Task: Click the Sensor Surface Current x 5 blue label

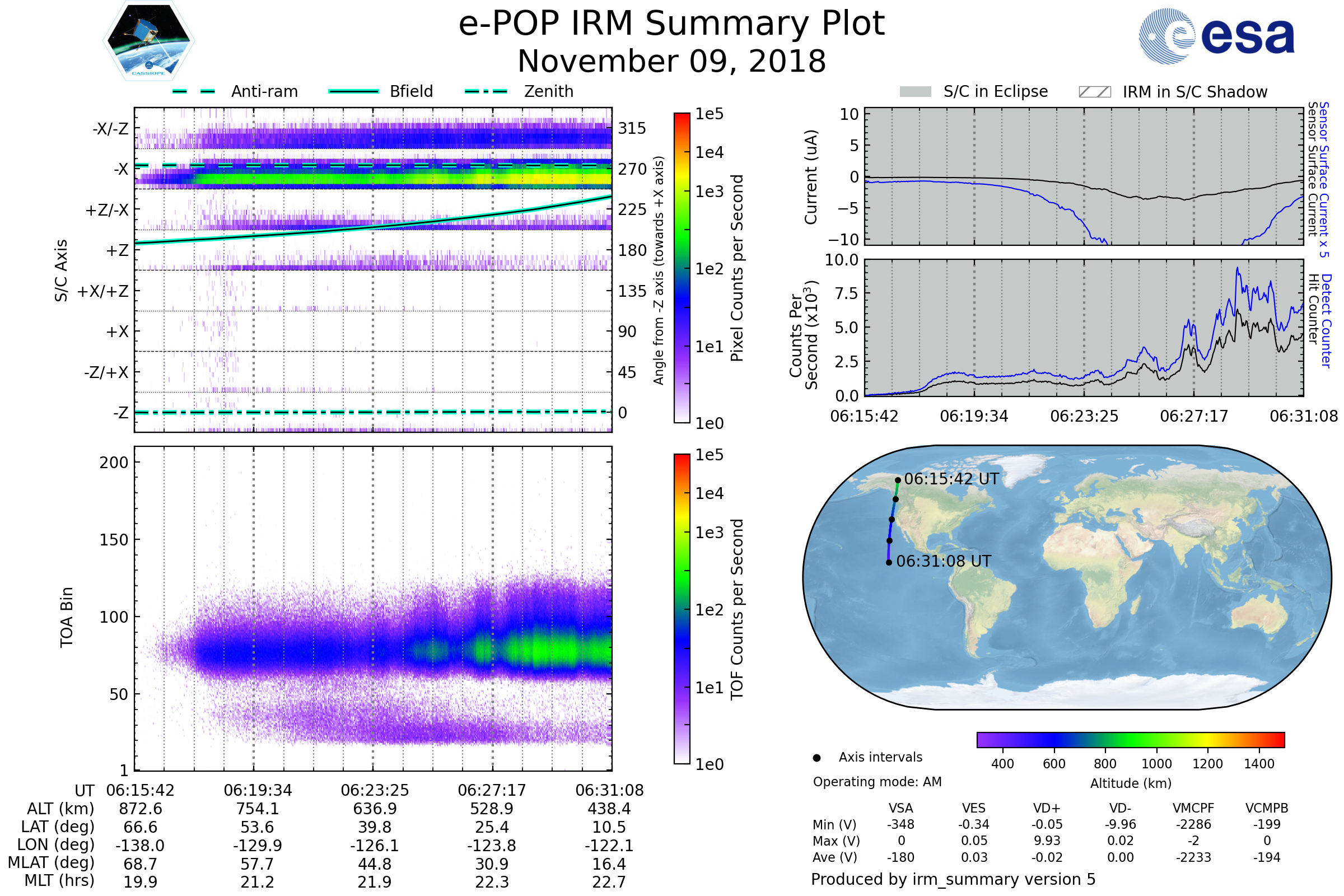Action: coord(1324,179)
